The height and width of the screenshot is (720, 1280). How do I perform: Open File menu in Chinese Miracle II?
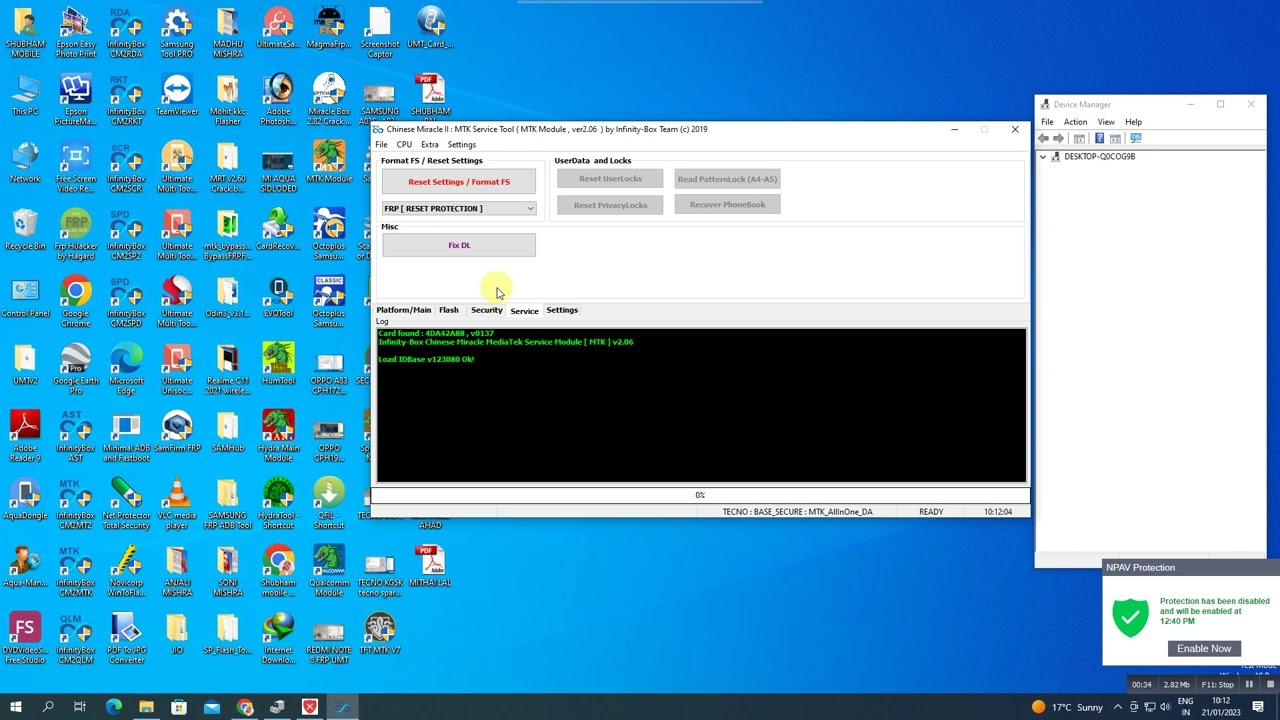click(381, 145)
